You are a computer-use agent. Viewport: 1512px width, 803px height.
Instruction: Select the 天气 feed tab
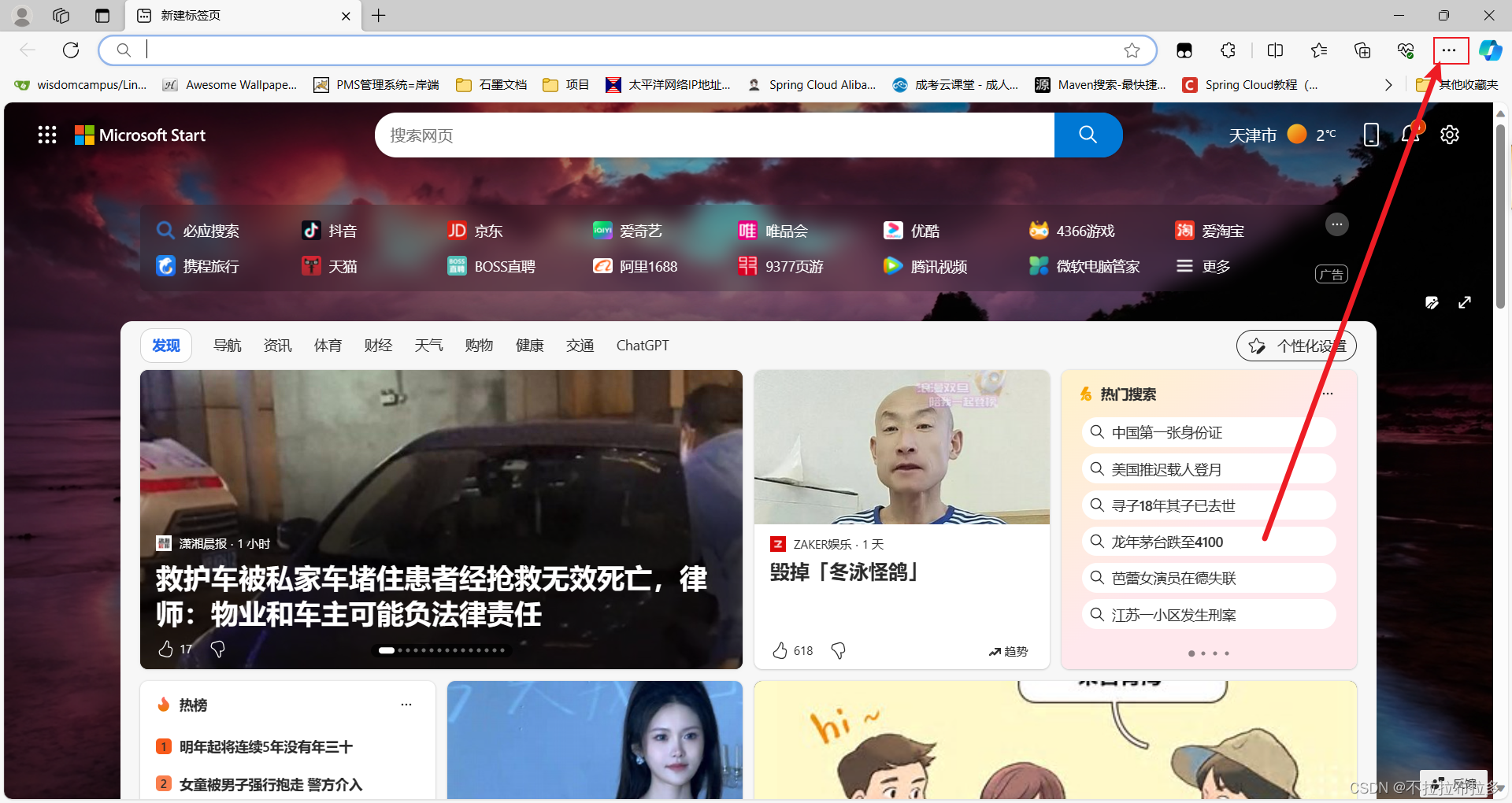coord(429,346)
